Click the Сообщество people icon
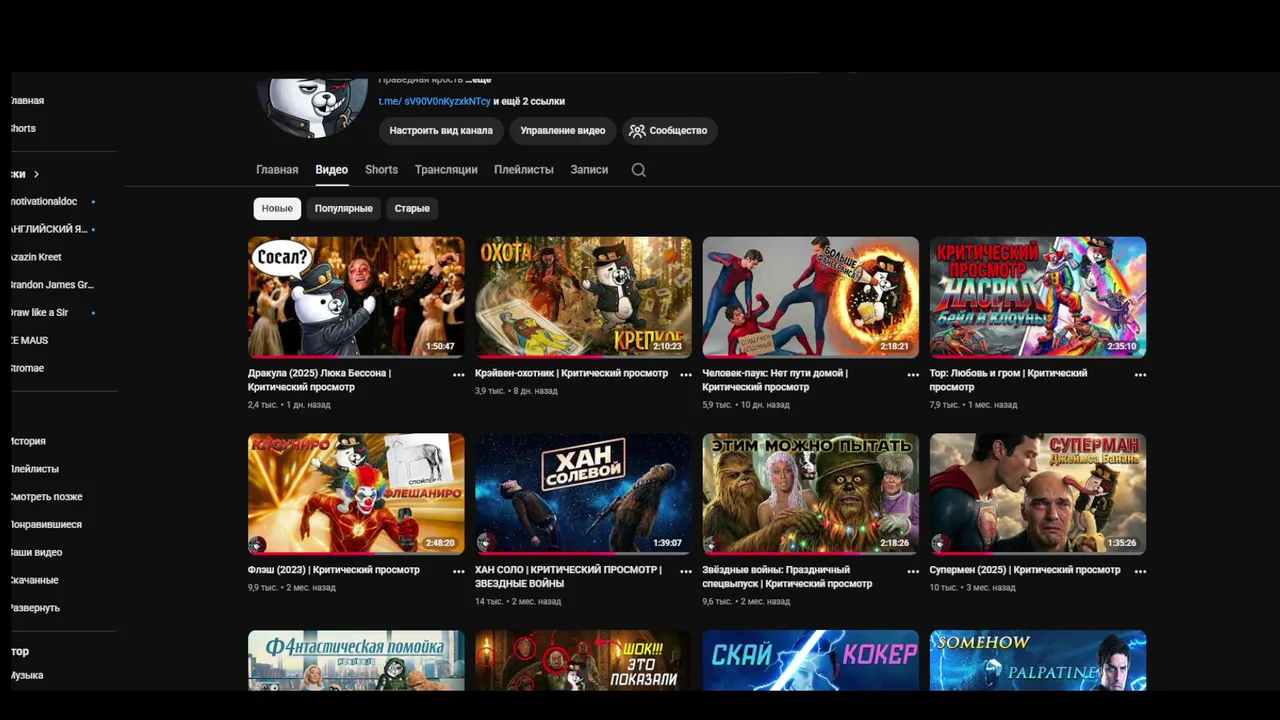 tap(637, 131)
